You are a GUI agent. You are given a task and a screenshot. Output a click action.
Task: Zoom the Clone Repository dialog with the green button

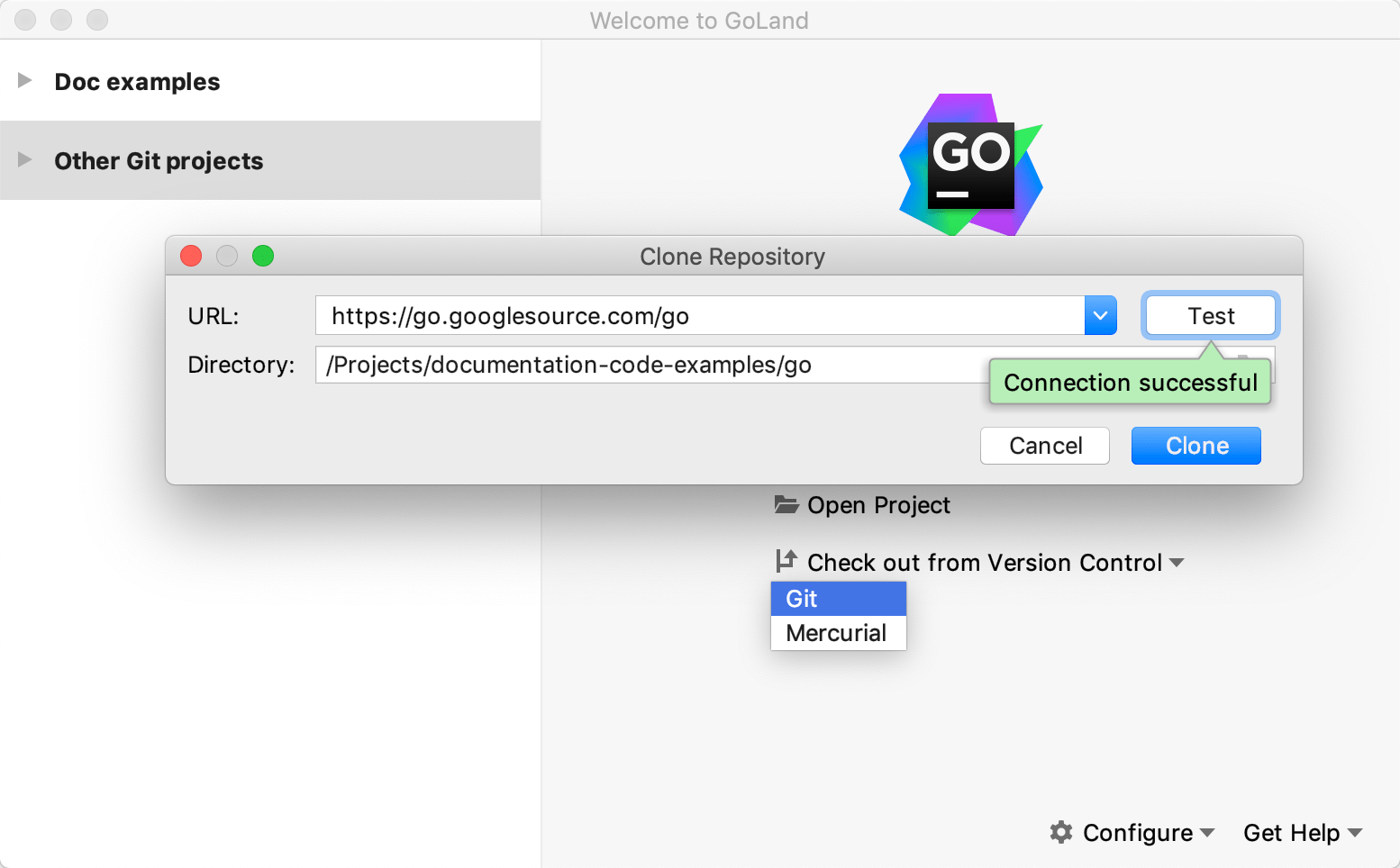pyautogui.click(x=263, y=256)
